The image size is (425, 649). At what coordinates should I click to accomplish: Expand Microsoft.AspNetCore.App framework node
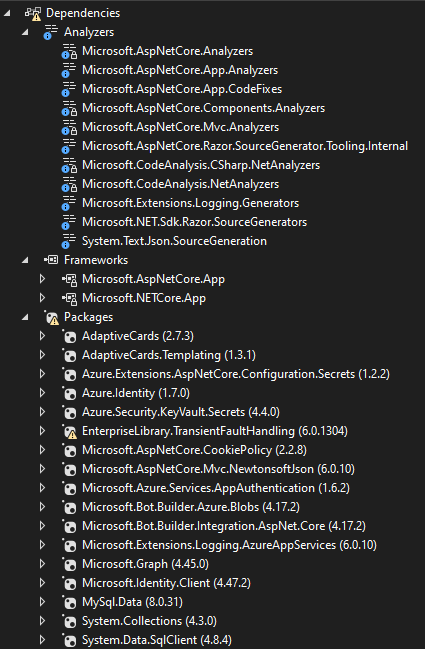point(42,279)
